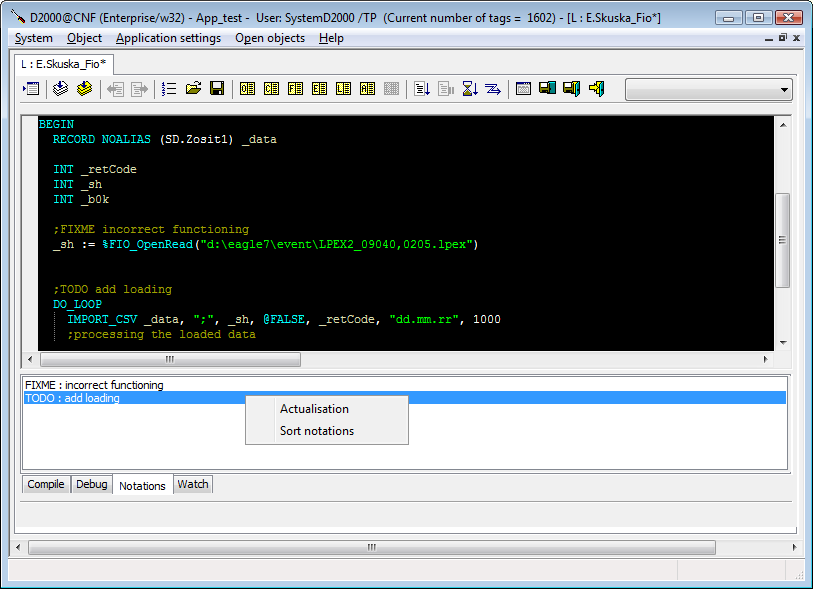Open the empty toolbar combo box
813x589 pixels.
coord(708,90)
